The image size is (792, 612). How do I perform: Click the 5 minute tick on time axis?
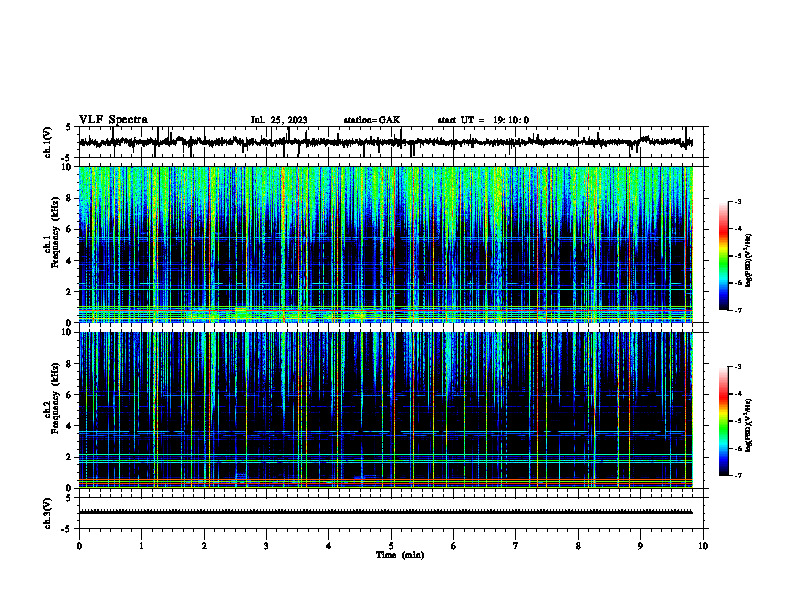[391, 546]
